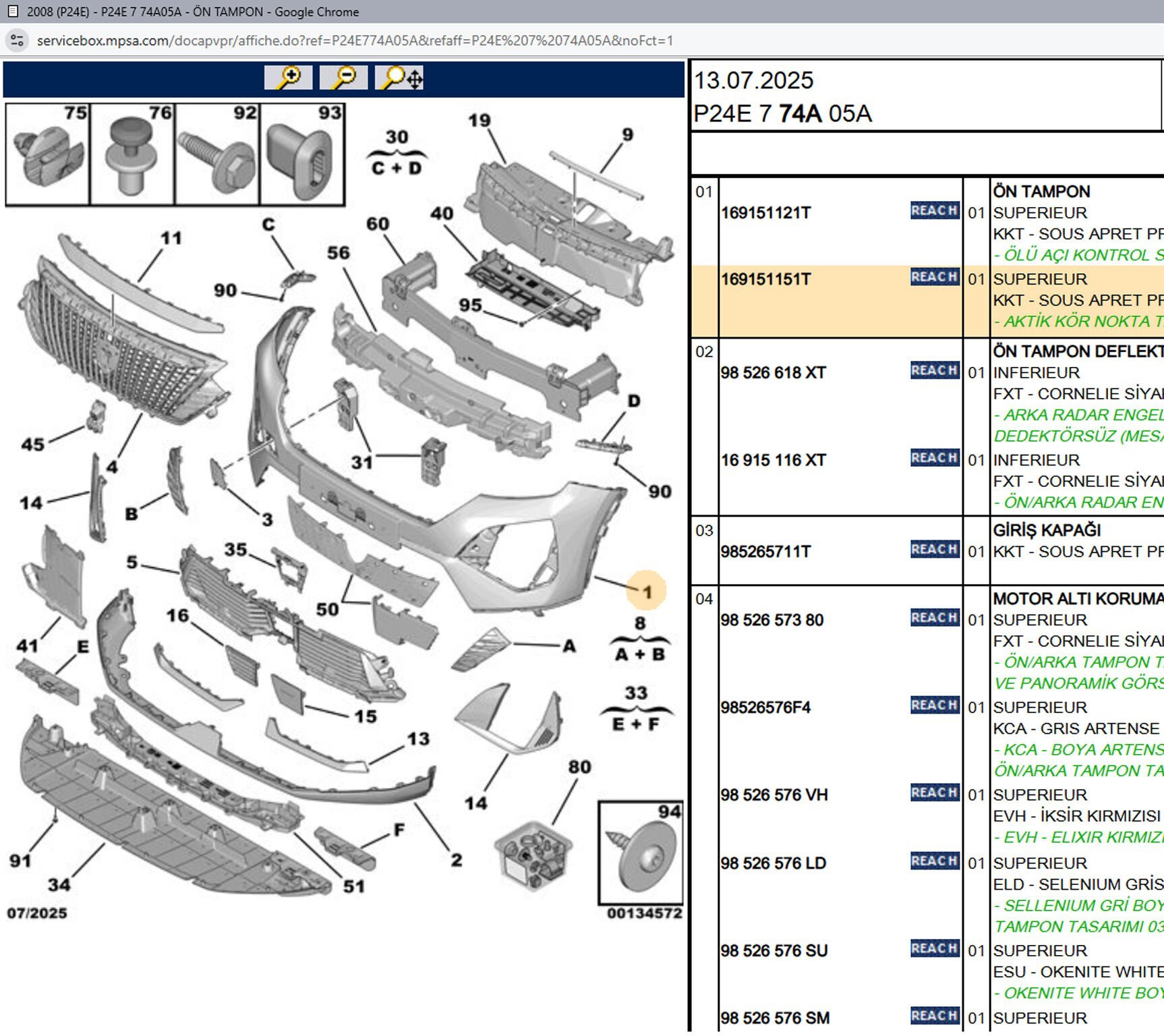The width and height of the screenshot is (1164, 1036).
Task: Click part number 16 915 116 XT
Action: pos(773,460)
